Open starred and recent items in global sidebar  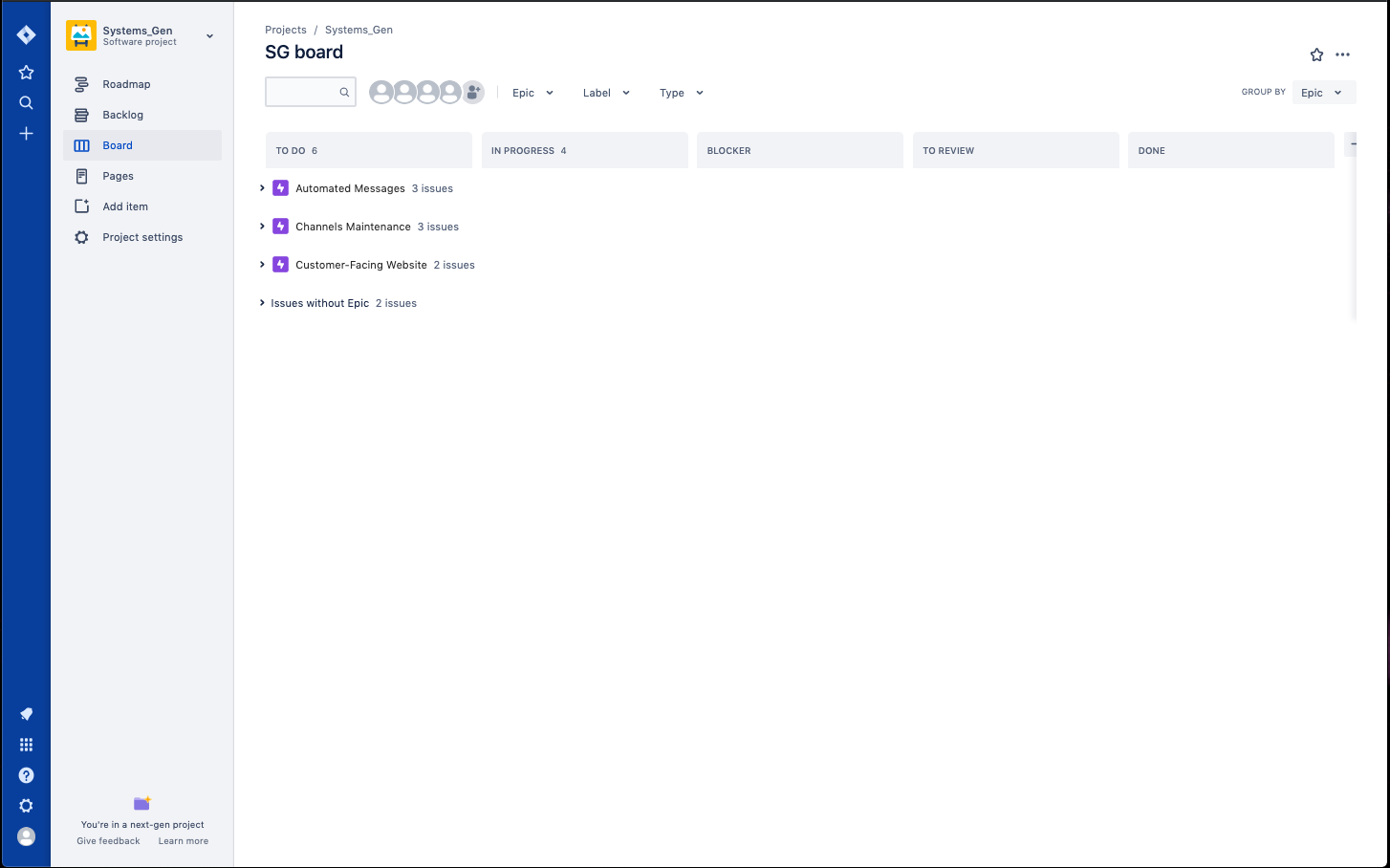(26, 73)
